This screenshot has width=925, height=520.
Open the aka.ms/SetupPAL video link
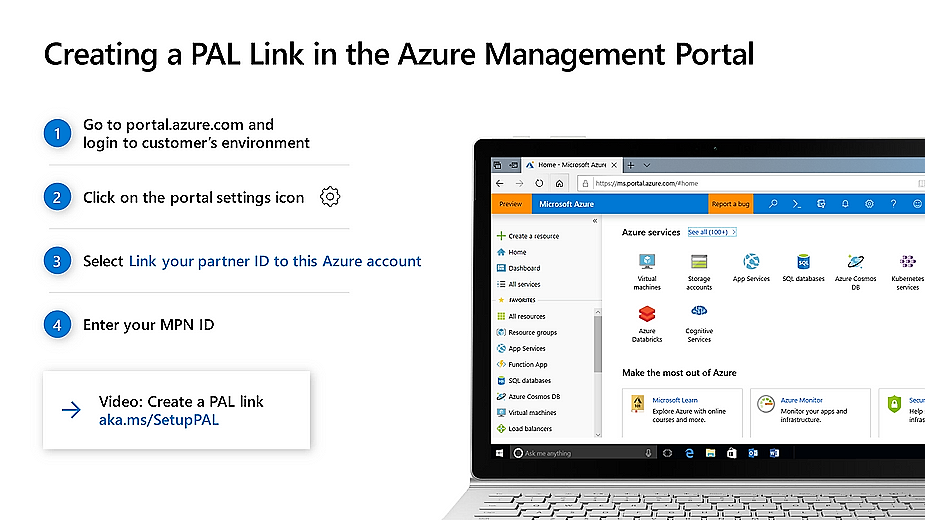[x=159, y=420]
